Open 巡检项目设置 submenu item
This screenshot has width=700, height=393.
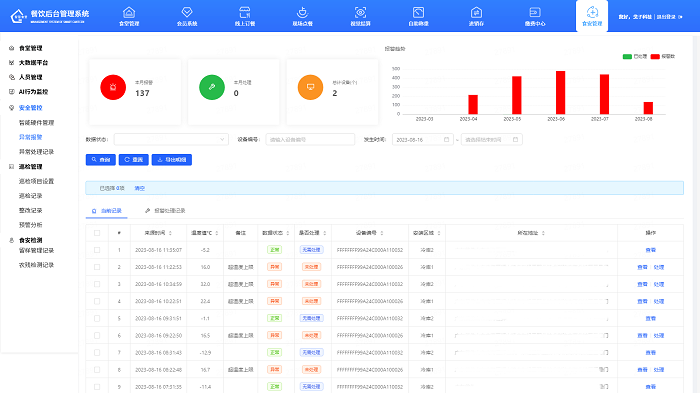point(36,181)
